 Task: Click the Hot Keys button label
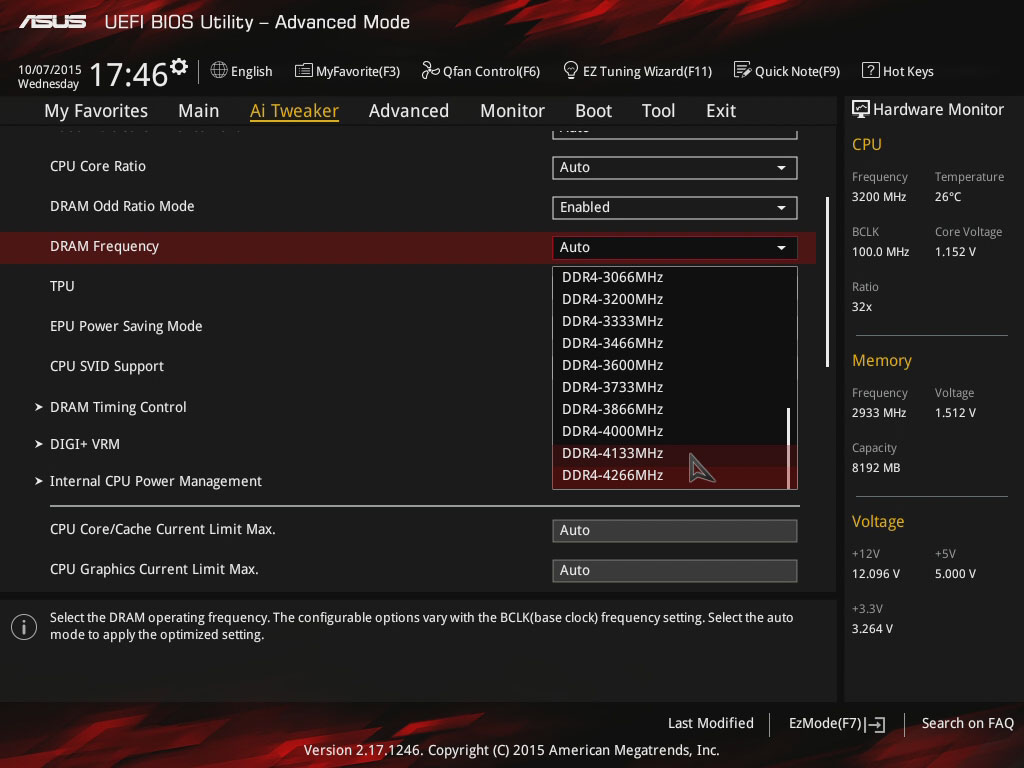point(908,71)
